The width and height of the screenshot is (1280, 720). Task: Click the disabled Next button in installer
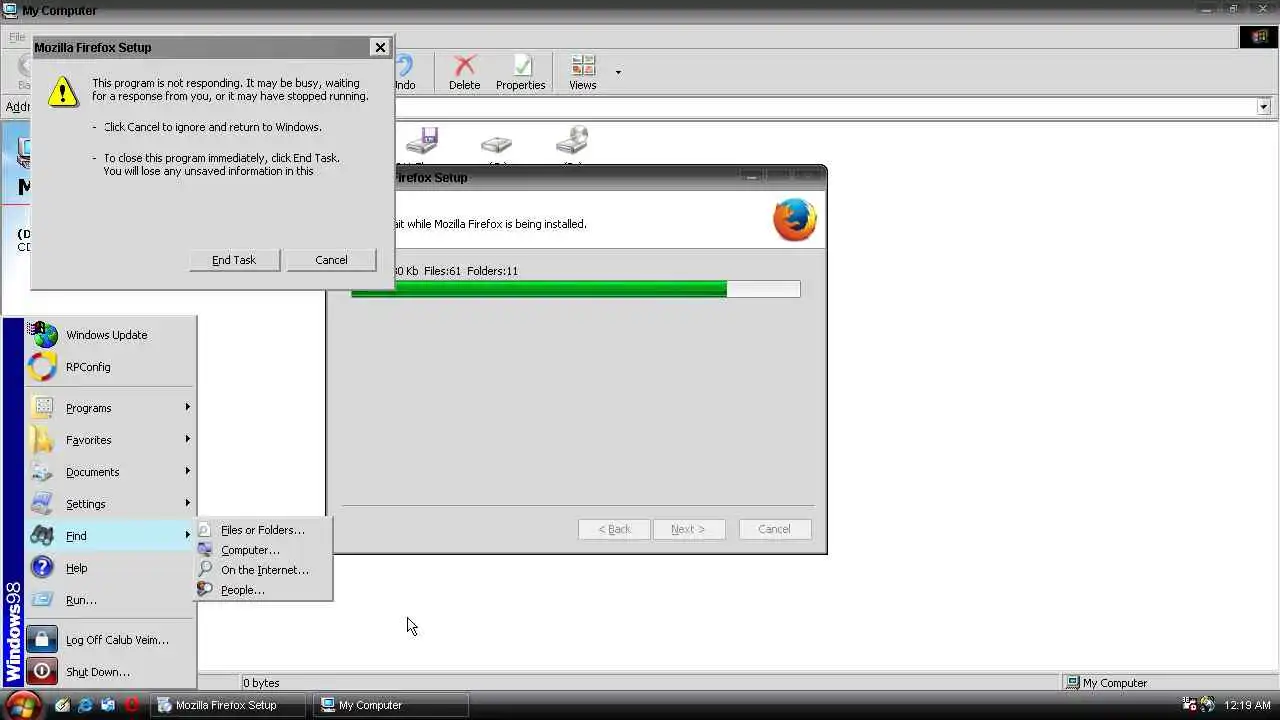pos(688,529)
